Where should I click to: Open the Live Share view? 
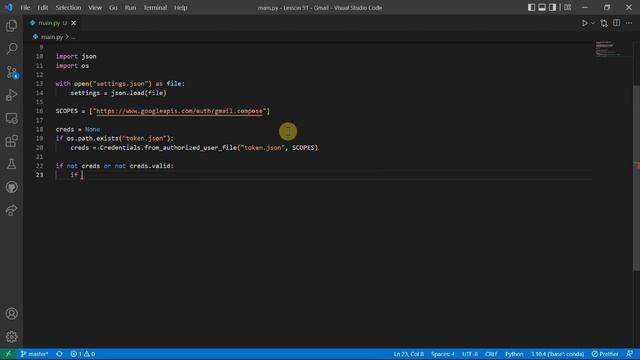click(x=11, y=210)
